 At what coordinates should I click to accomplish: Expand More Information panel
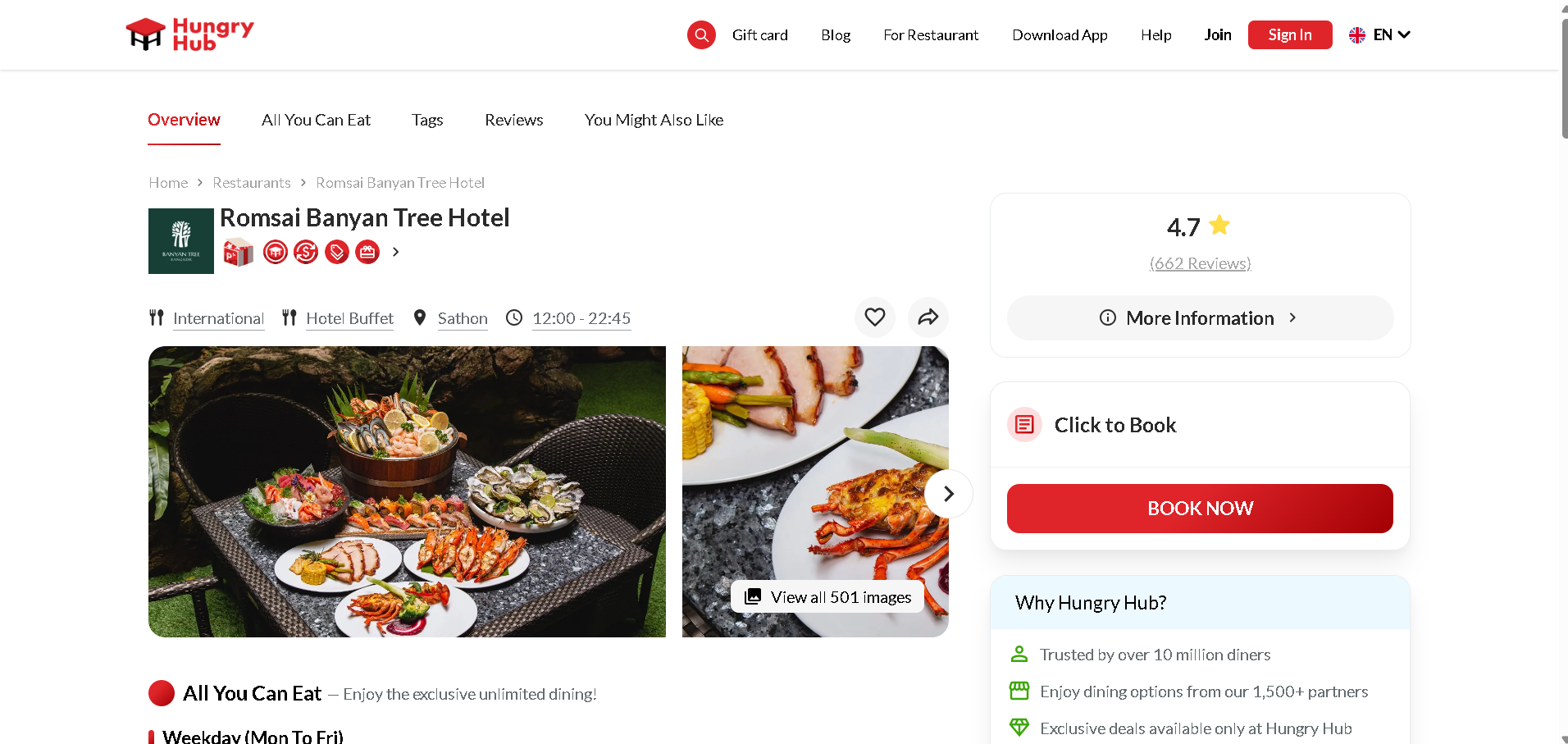coord(1200,318)
